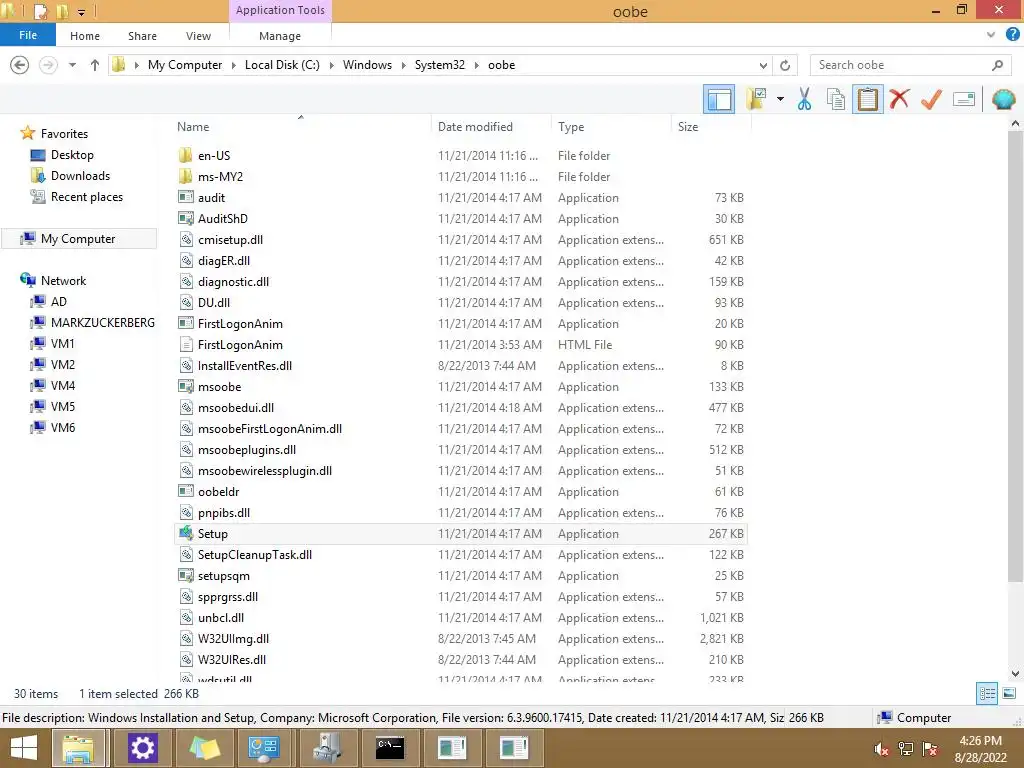This screenshot has height=768, width=1024.
Task: Click the Action Center flag tray icon
Action: coord(930,749)
